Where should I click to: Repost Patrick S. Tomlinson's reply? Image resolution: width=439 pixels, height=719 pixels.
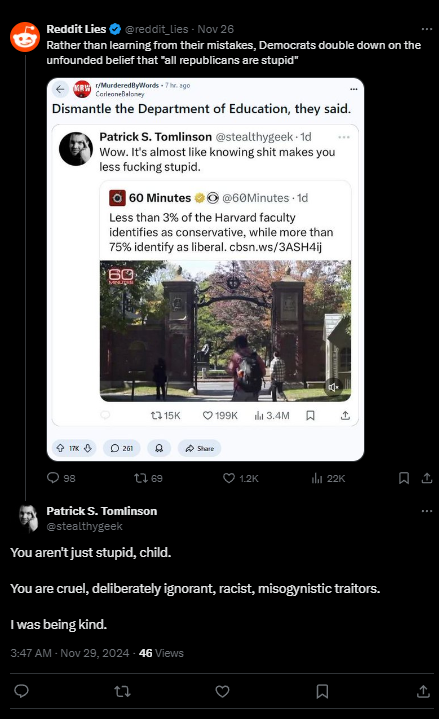point(122,691)
